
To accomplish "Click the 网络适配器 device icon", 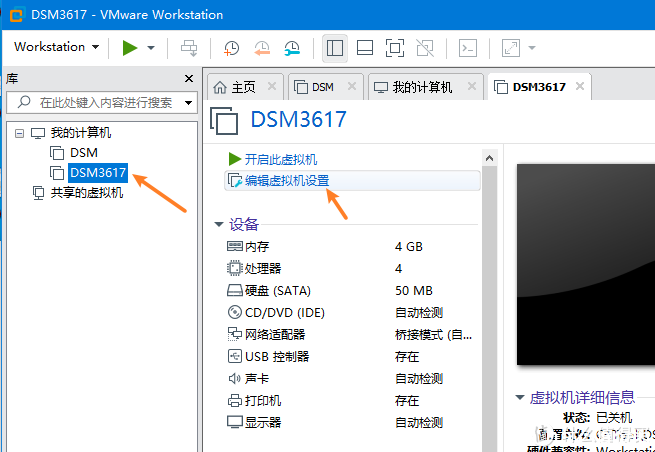I will 234,334.
